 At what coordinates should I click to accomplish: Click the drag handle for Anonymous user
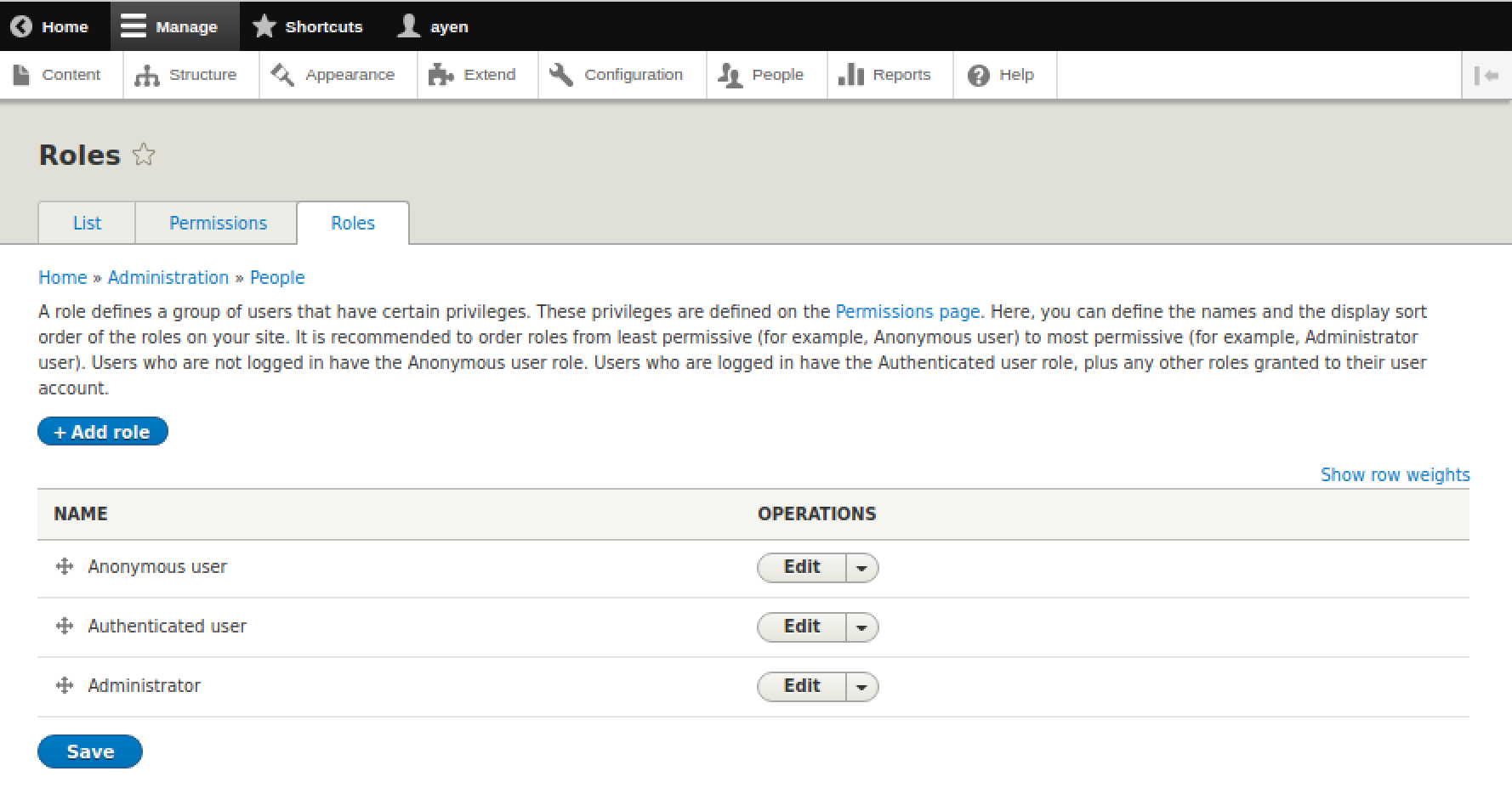coord(65,567)
